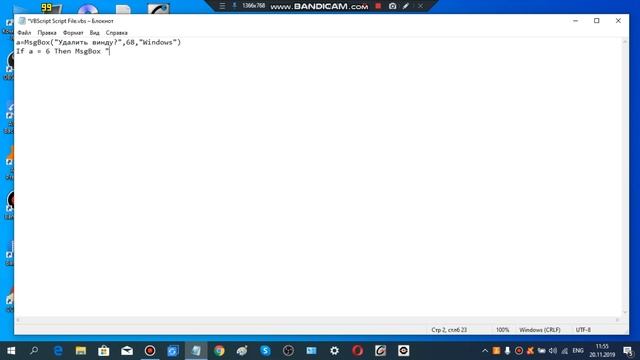Open taskbar search magnifier
The height and width of the screenshot is (360, 640).
(34, 351)
